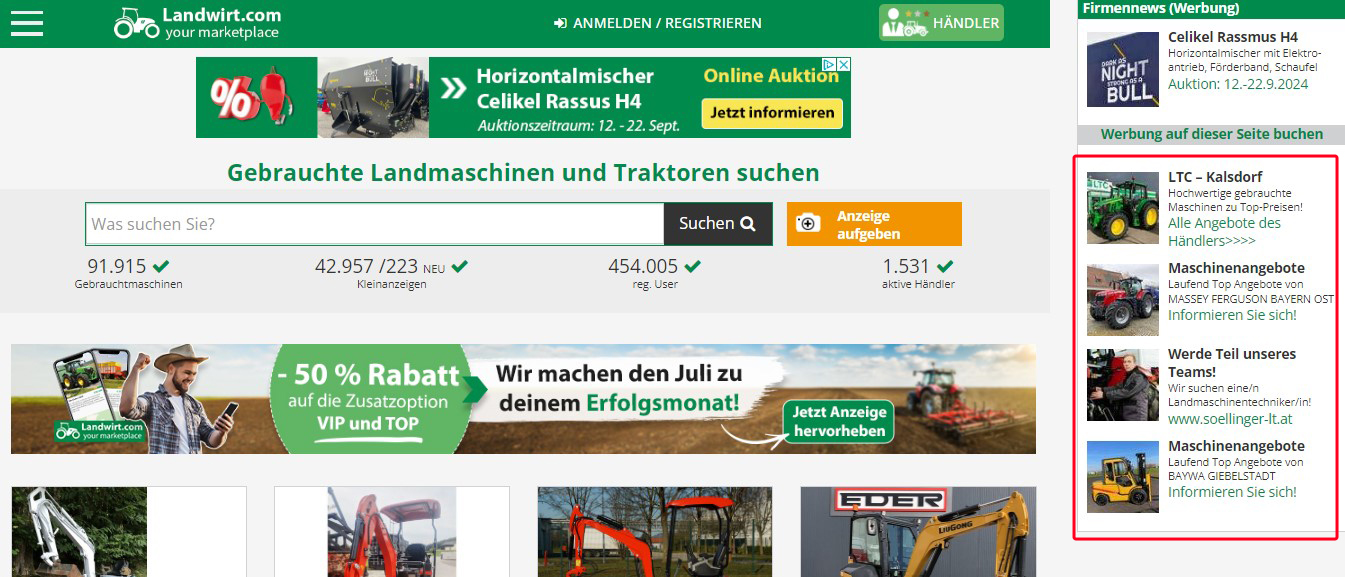1345x577 pixels.
Task: Click the Landwirt.com tractor logo
Action: click(x=198, y=23)
